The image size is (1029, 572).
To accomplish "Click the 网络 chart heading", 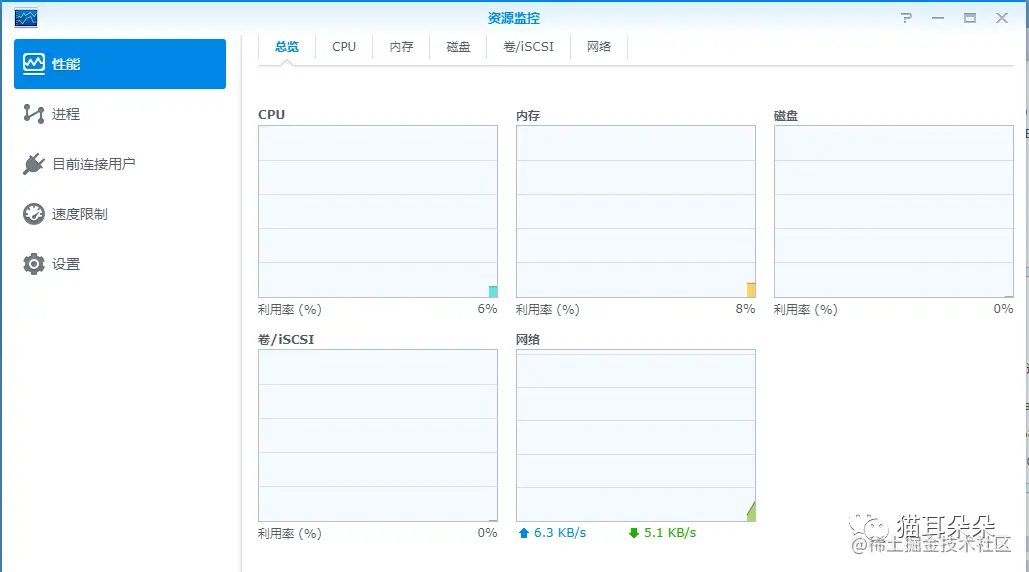I will click(528, 339).
